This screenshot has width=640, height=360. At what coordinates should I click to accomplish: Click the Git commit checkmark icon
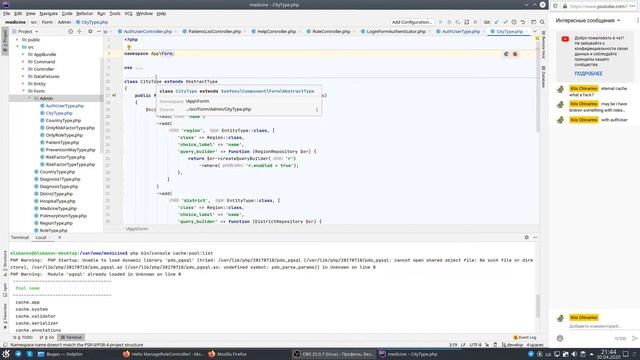[505, 22]
